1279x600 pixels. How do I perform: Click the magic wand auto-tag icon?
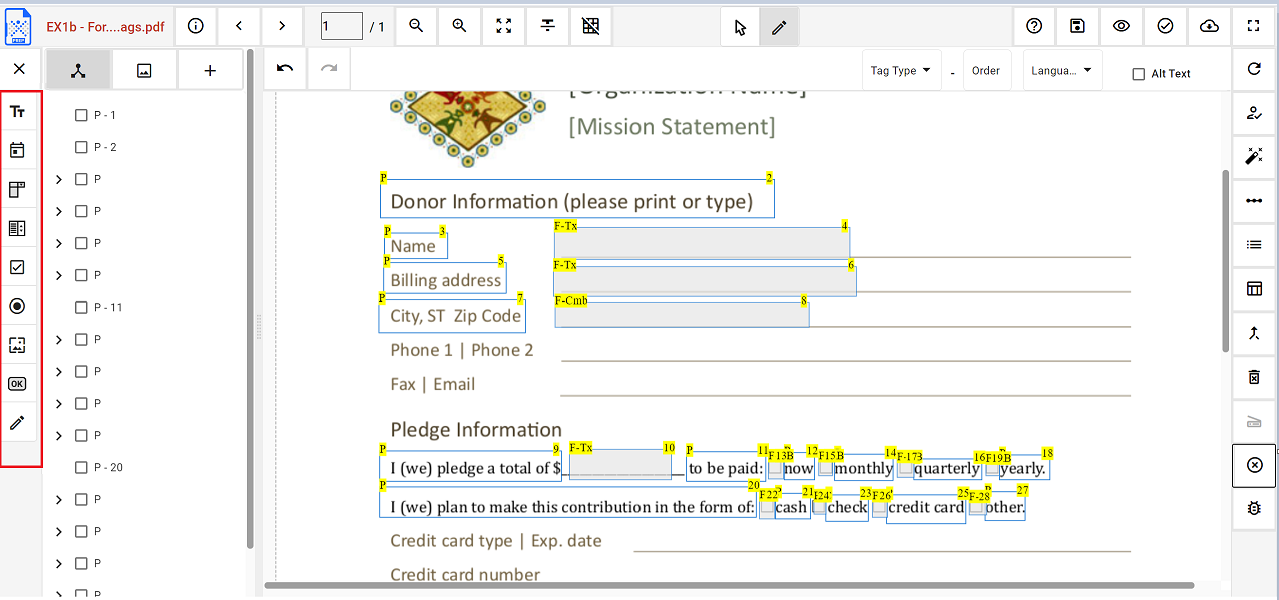1254,156
